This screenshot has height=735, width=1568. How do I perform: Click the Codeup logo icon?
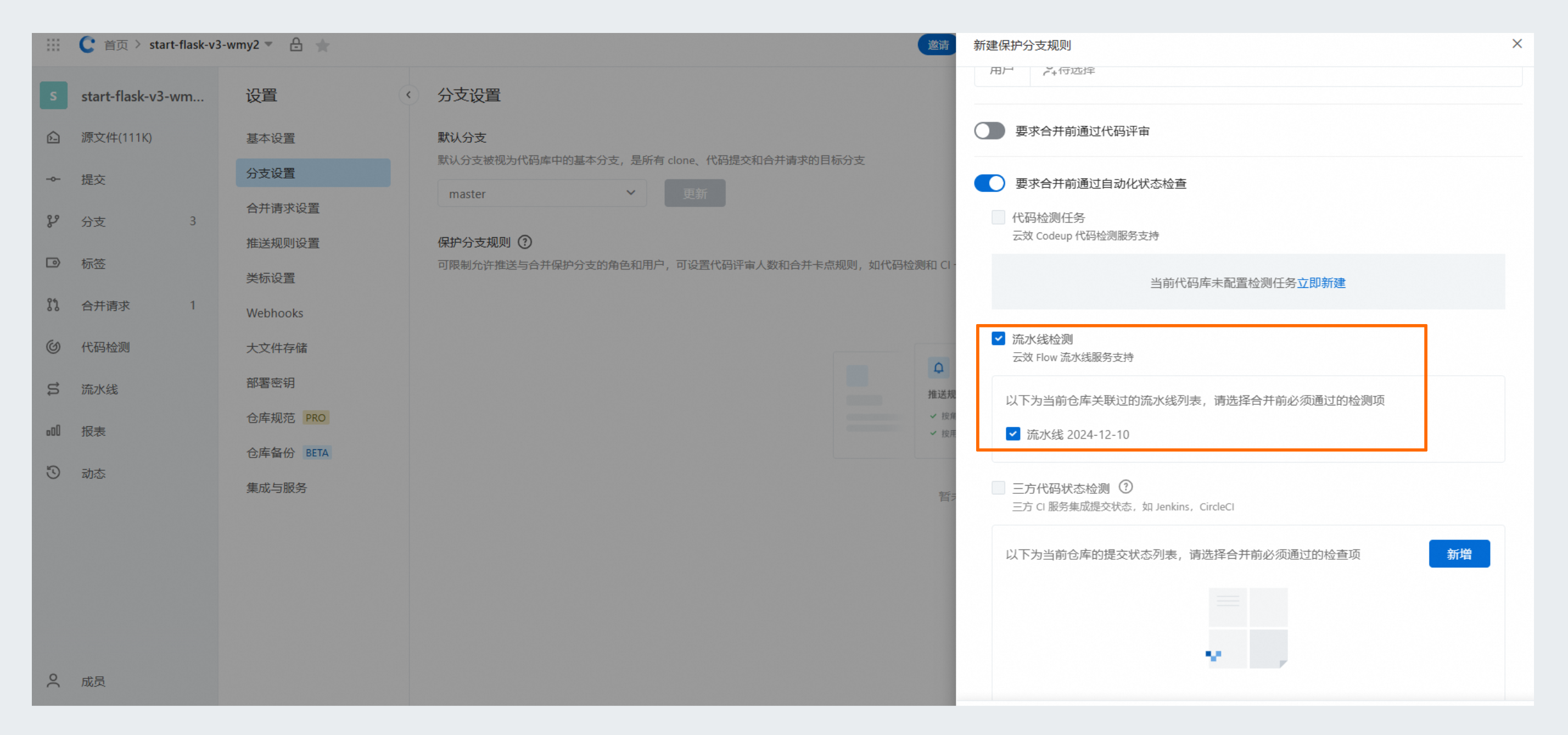pos(87,44)
